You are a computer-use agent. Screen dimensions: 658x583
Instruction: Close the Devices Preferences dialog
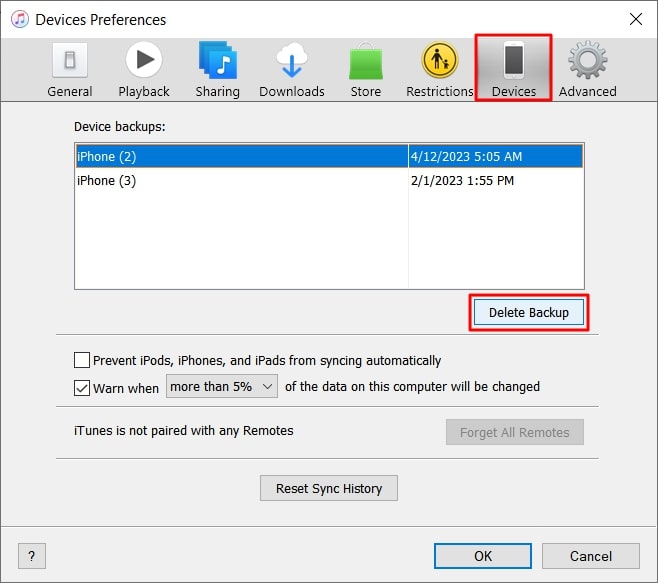(636, 19)
